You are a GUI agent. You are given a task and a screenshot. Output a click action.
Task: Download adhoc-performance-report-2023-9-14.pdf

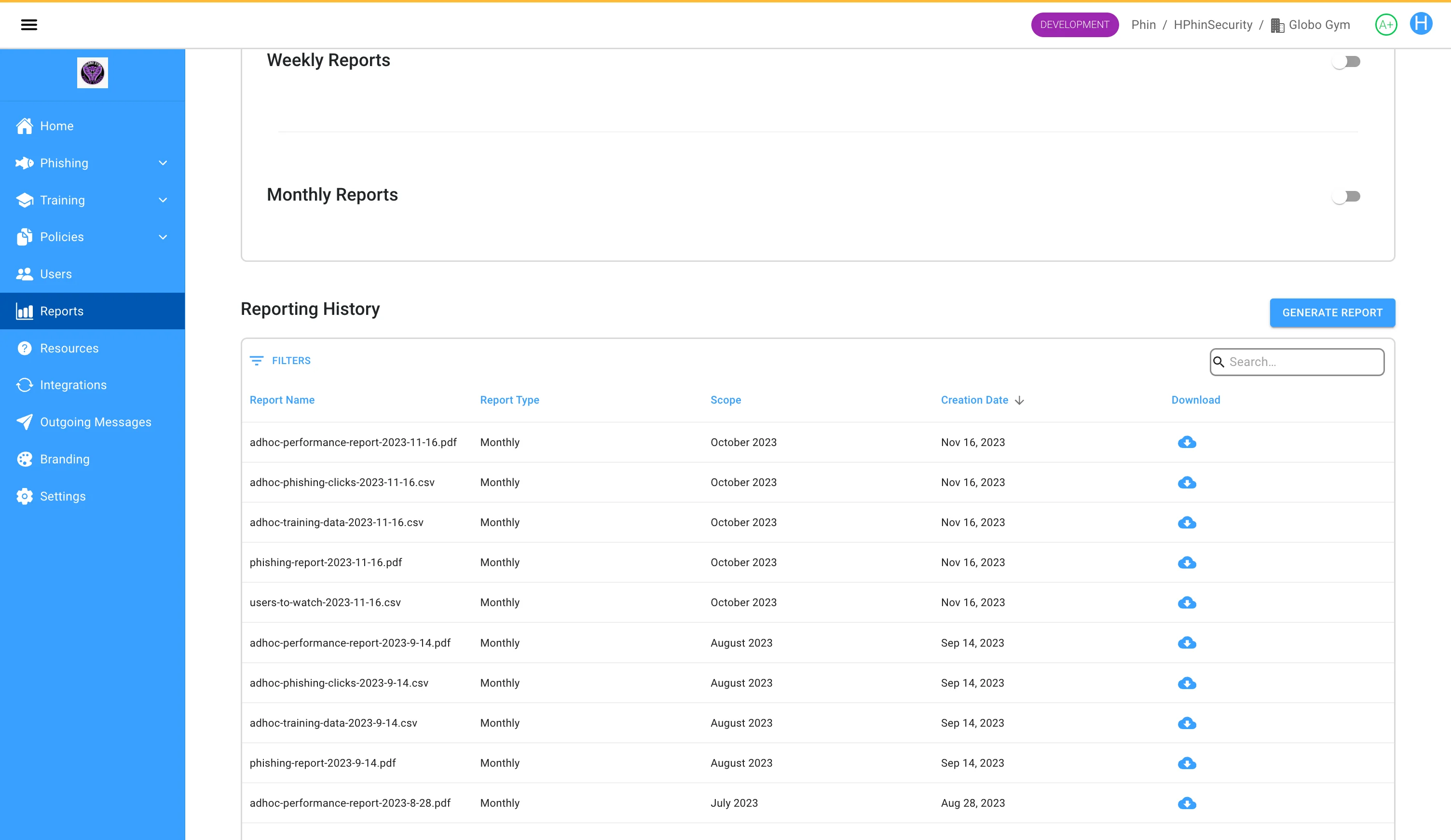click(x=1187, y=643)
